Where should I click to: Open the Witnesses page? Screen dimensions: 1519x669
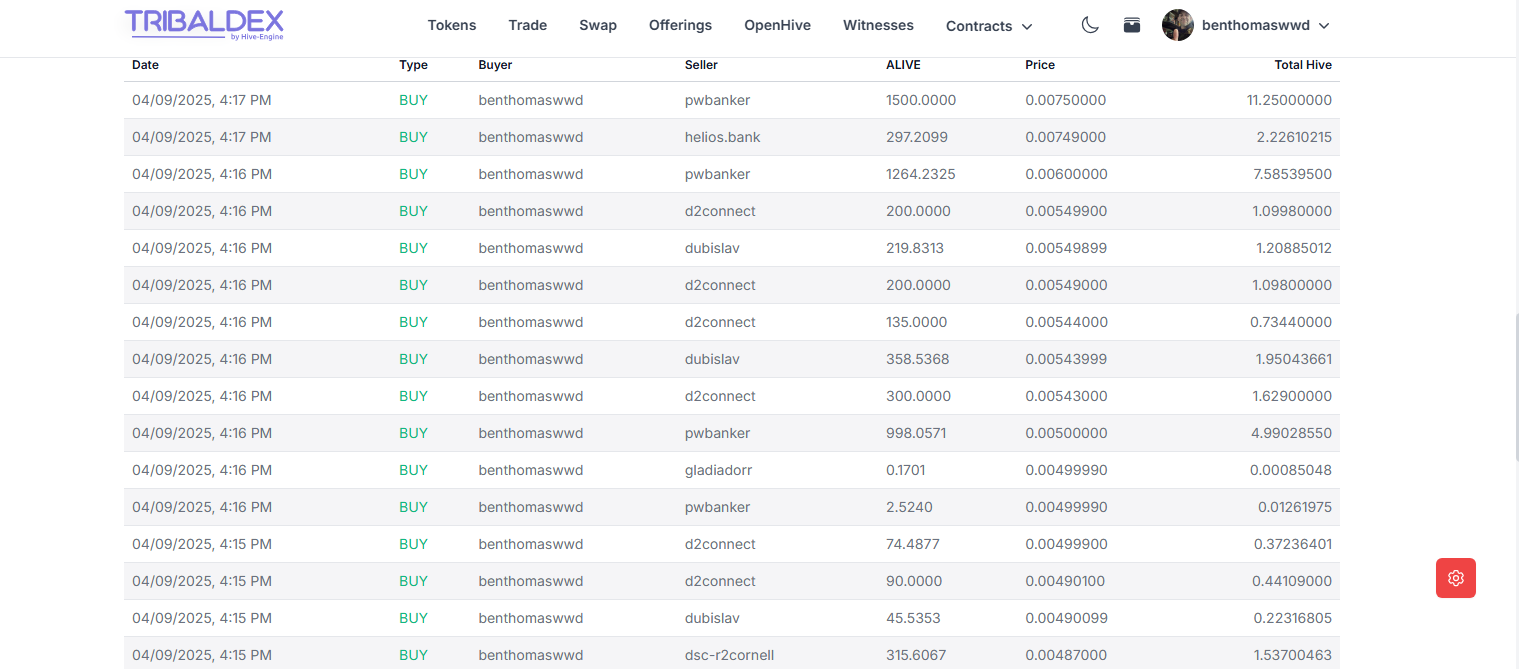click(x=878, y=25)
